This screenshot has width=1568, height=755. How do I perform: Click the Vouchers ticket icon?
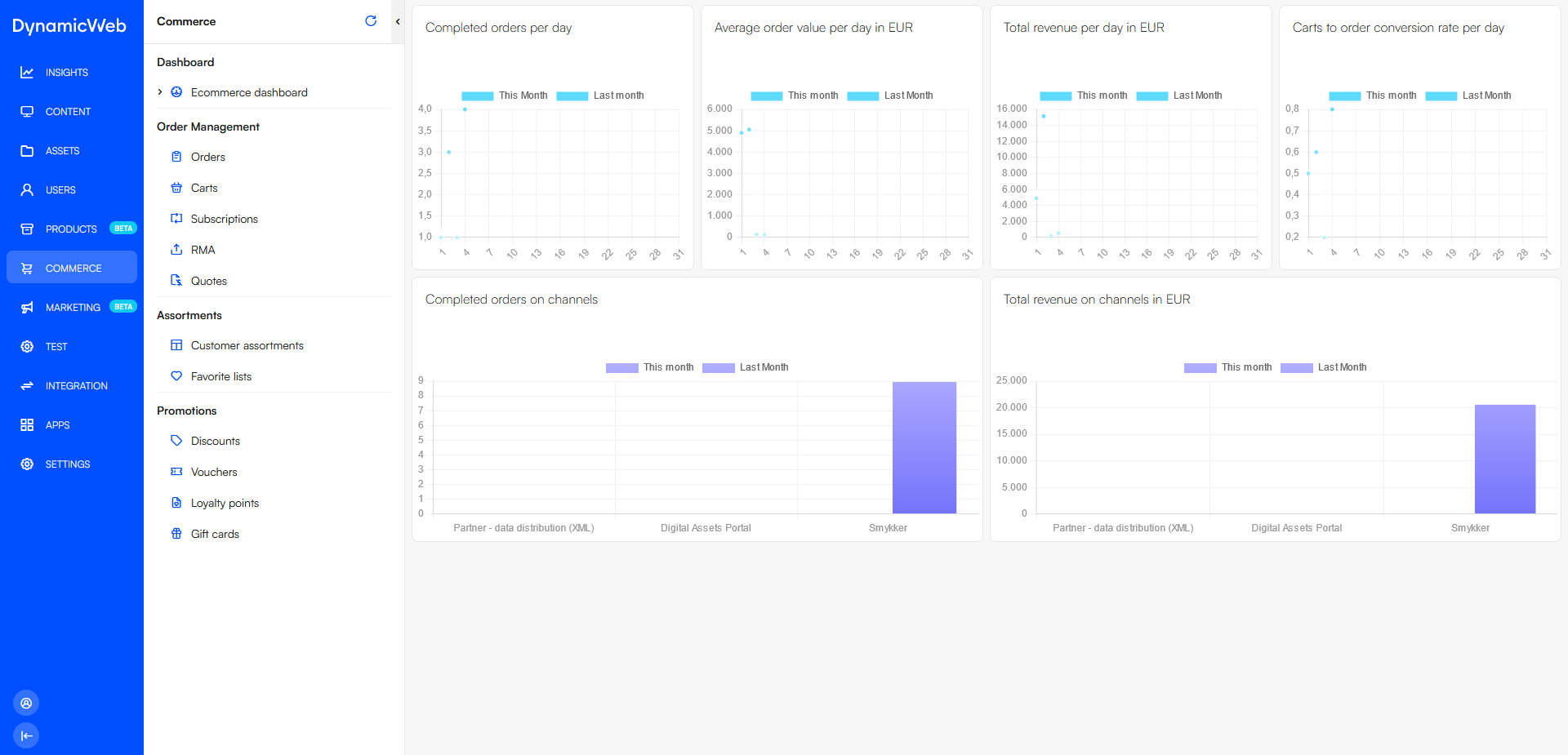tap(176, 472)
